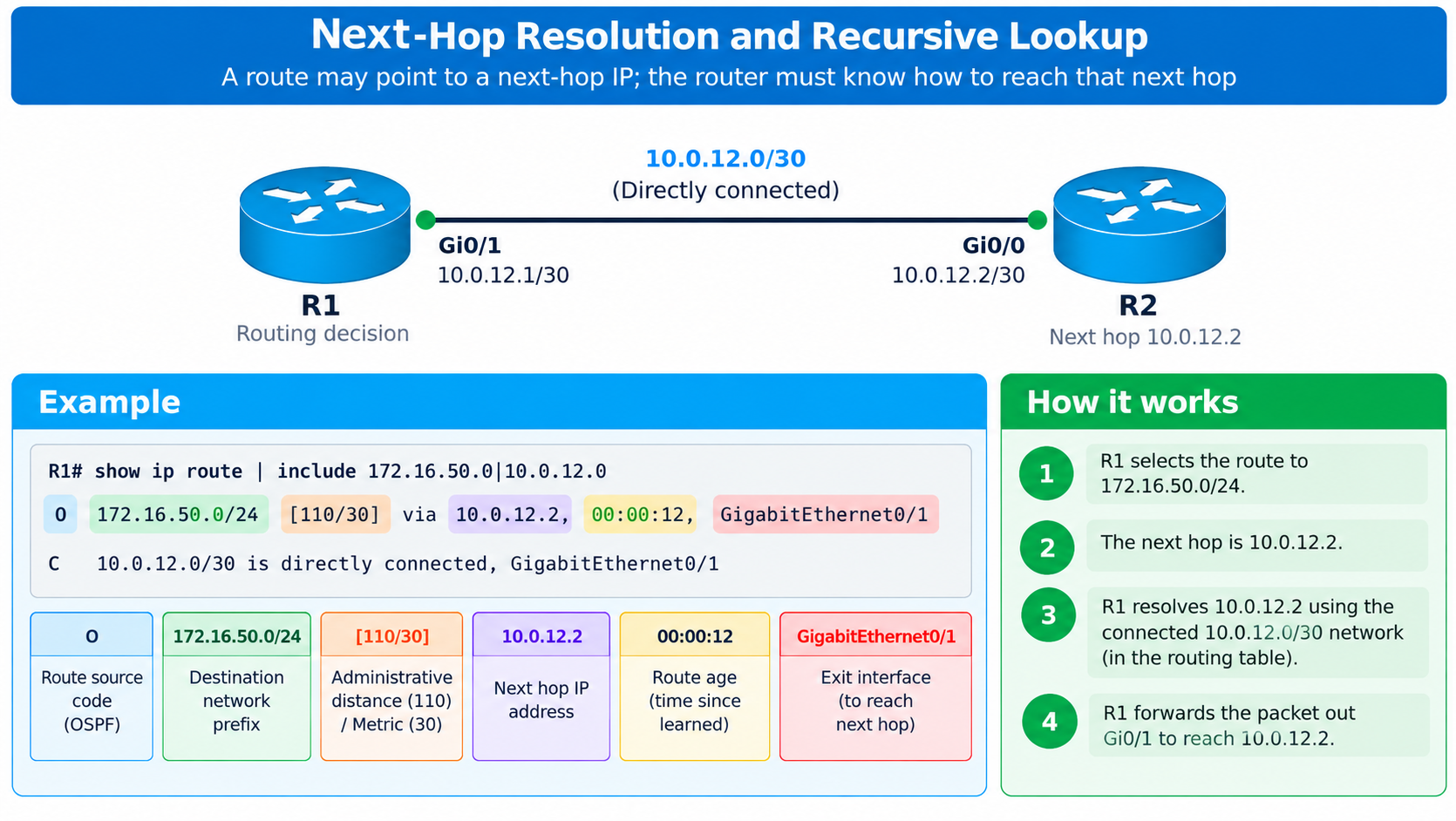This screenshot has height=821, width=1456.
Task: Click the 'show ip route | include' command line
Action: click(327, 472)
